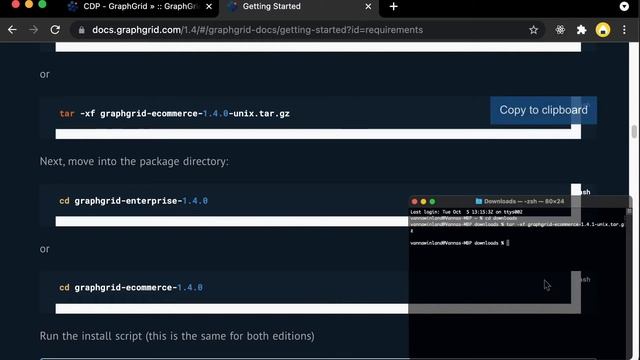Click the browser forward arrow
This screenshot has width=640, height=360.
[33, 30]
